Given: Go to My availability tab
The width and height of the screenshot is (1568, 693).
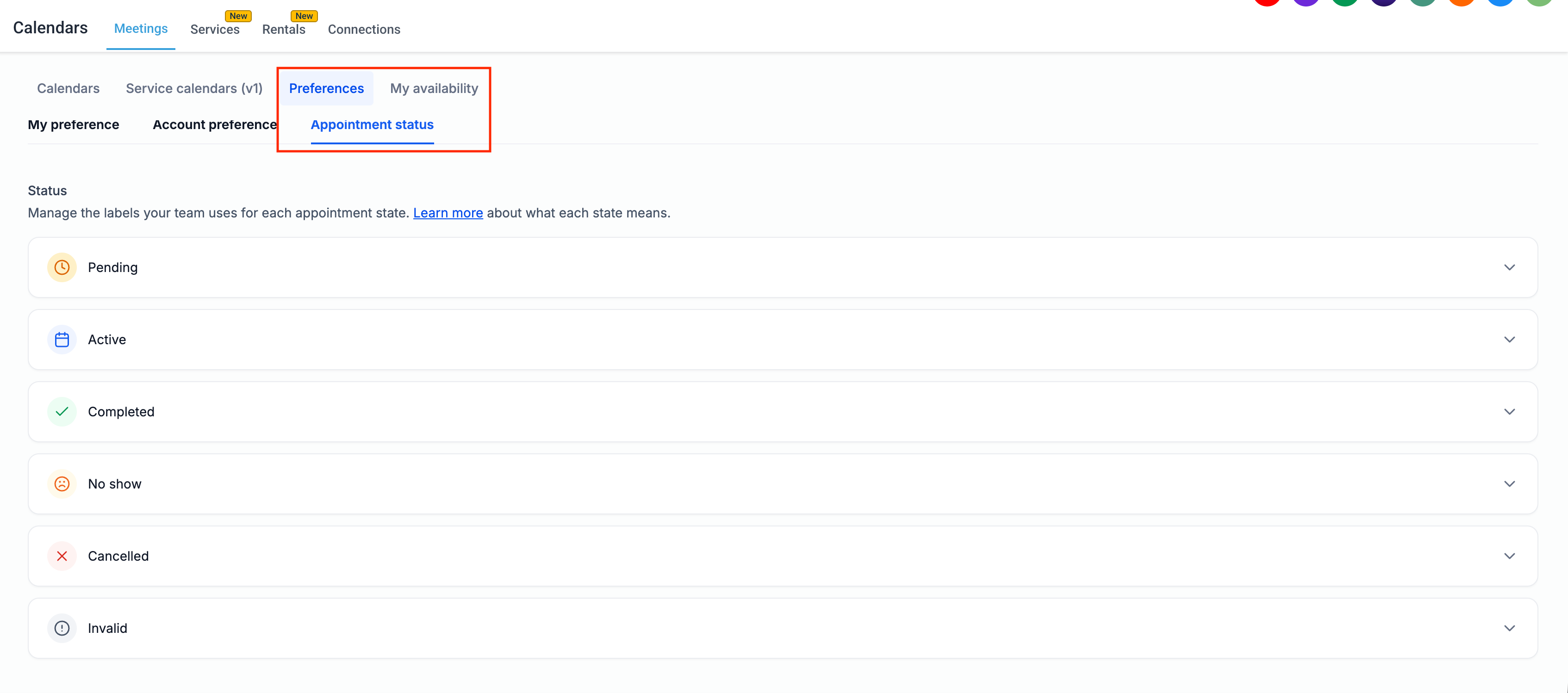Looking at the screenshot, I should click(x=434, y=88).
